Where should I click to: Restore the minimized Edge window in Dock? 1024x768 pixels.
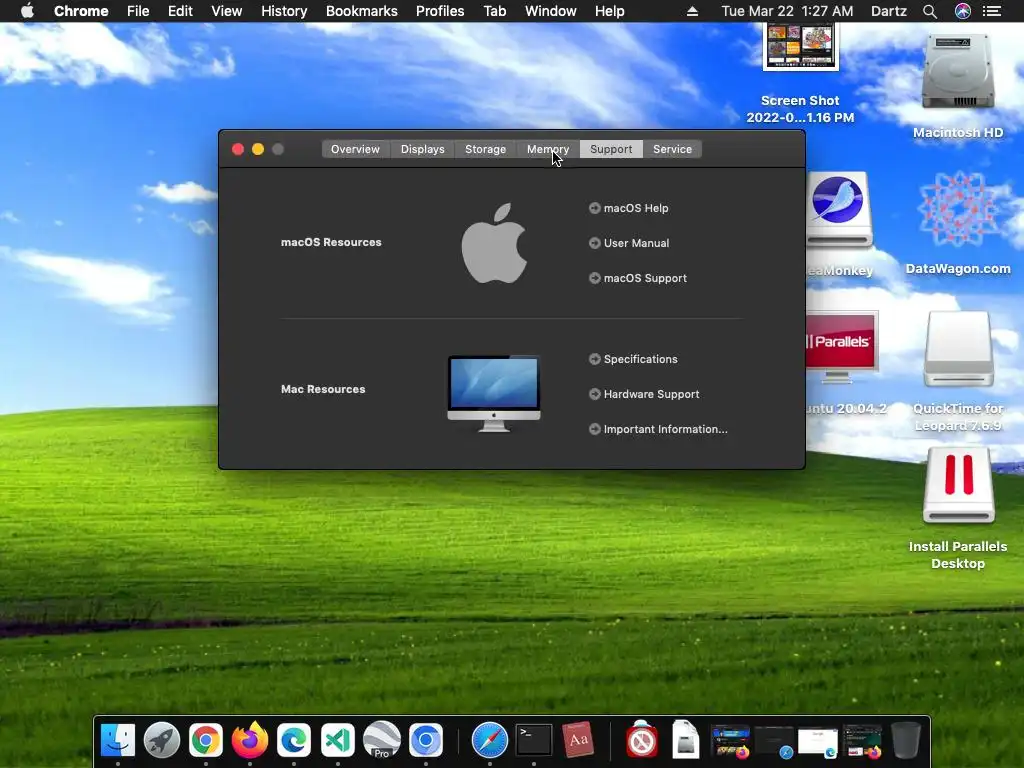818,743
